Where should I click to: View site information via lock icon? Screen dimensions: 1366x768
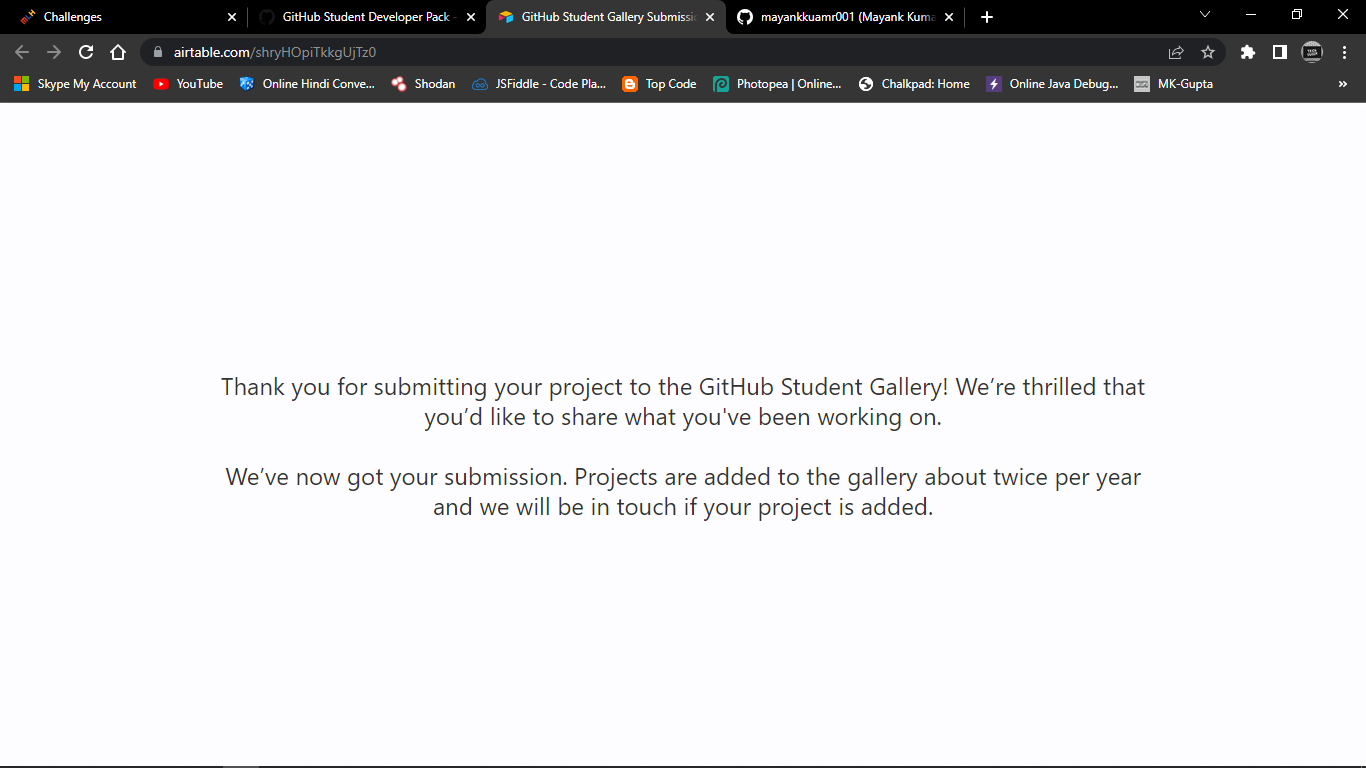[158, 52]
